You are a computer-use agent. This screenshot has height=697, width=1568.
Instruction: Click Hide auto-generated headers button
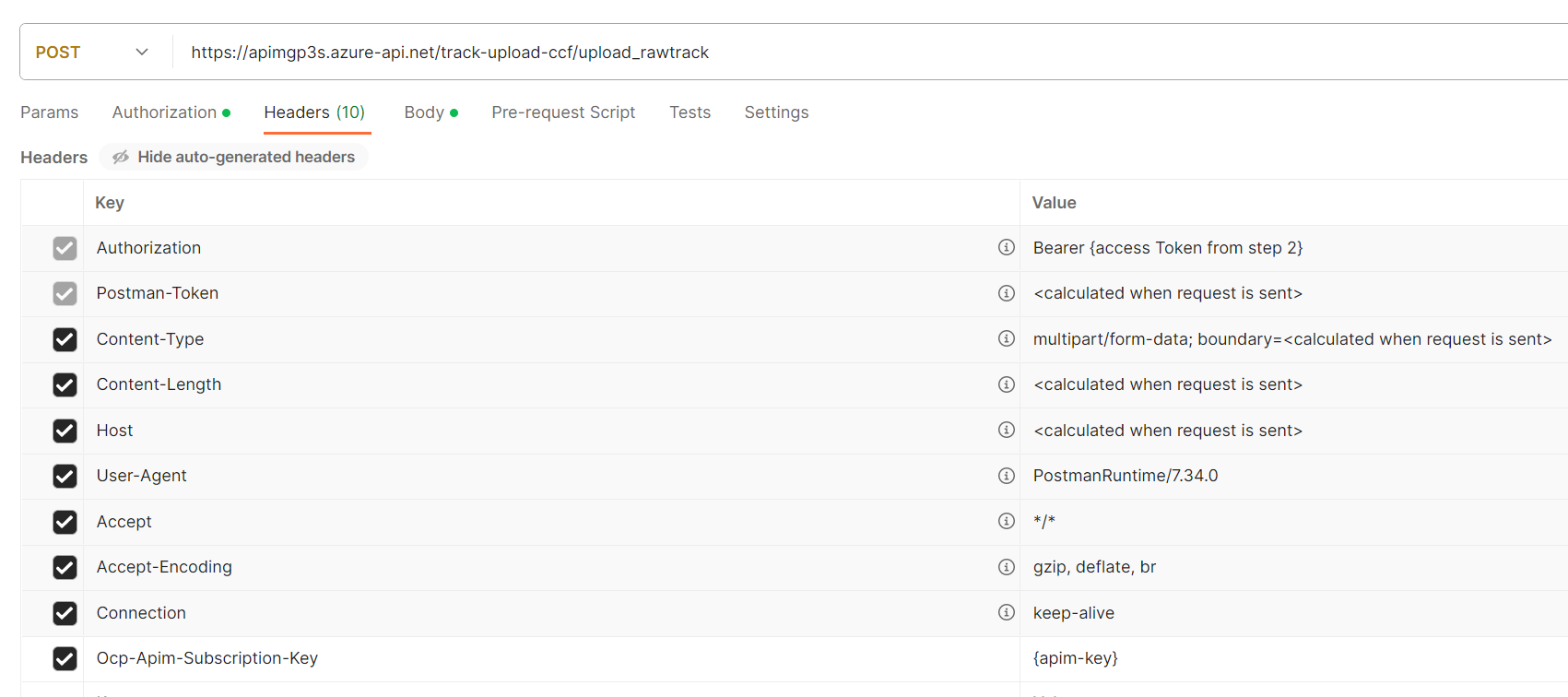(x=234, y=157)
